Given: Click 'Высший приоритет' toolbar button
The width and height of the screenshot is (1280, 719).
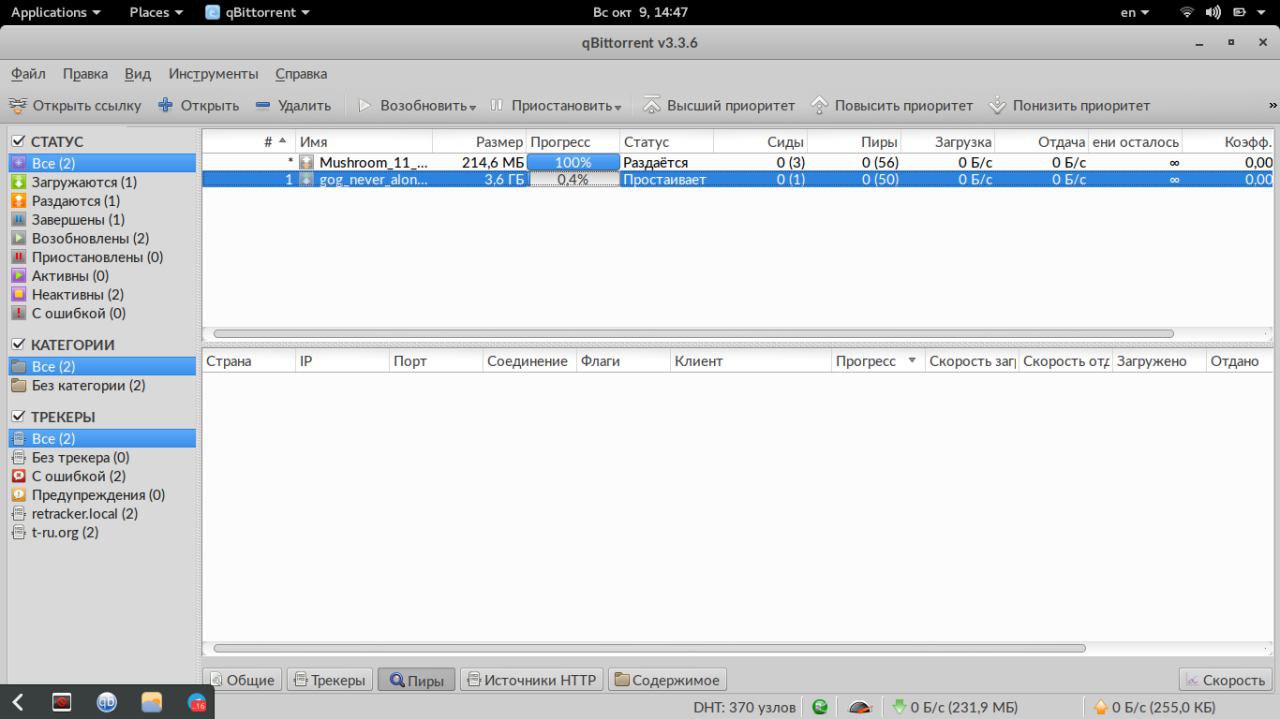Looking at the screenshot, I should pos(719,105).
